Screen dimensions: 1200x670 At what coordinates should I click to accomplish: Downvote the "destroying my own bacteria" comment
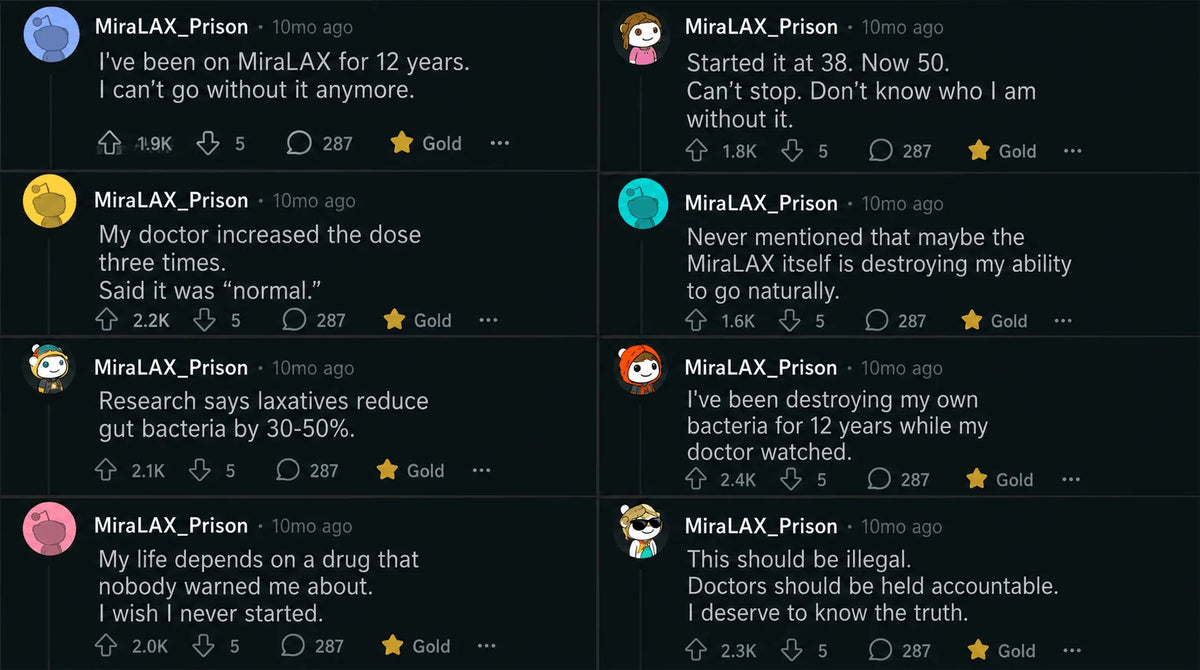pyautogui.click(x=791, y=480)
